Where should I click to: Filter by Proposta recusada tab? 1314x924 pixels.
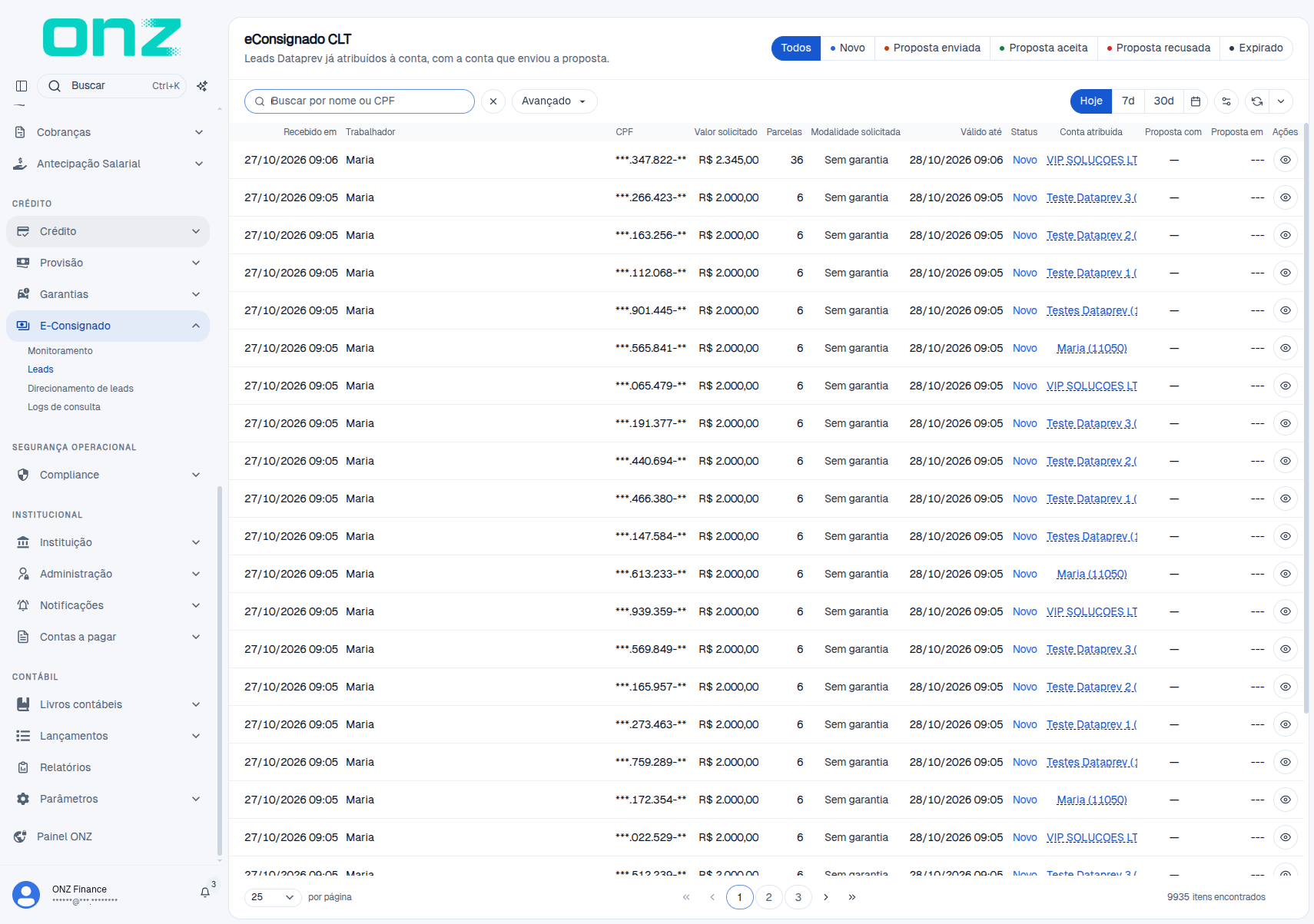coord(1159,48)
